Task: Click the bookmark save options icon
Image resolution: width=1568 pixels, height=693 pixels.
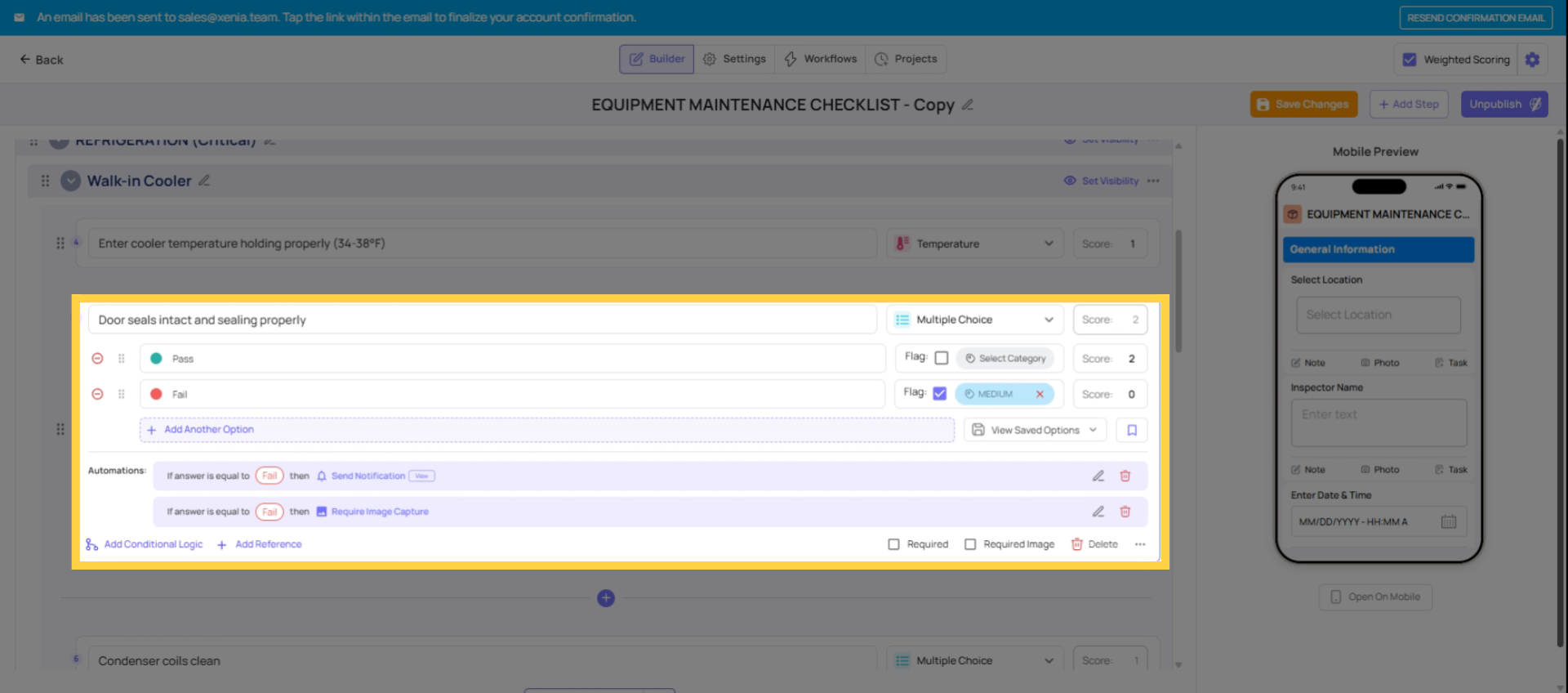Action: pos(1132,430)
